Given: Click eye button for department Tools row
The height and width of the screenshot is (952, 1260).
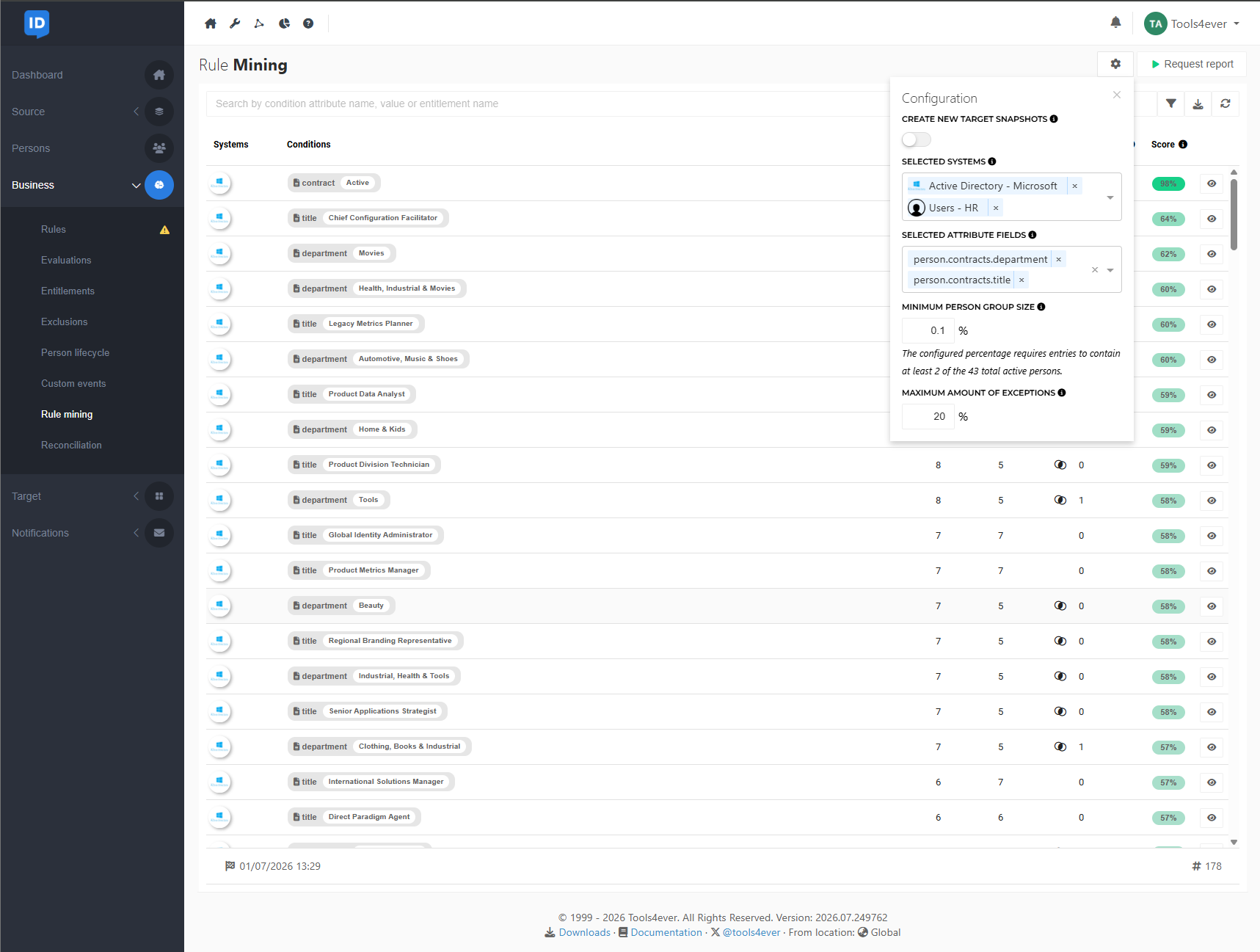Looking at the screenshot, I should pyautogui.click(x=1212, y=501).
